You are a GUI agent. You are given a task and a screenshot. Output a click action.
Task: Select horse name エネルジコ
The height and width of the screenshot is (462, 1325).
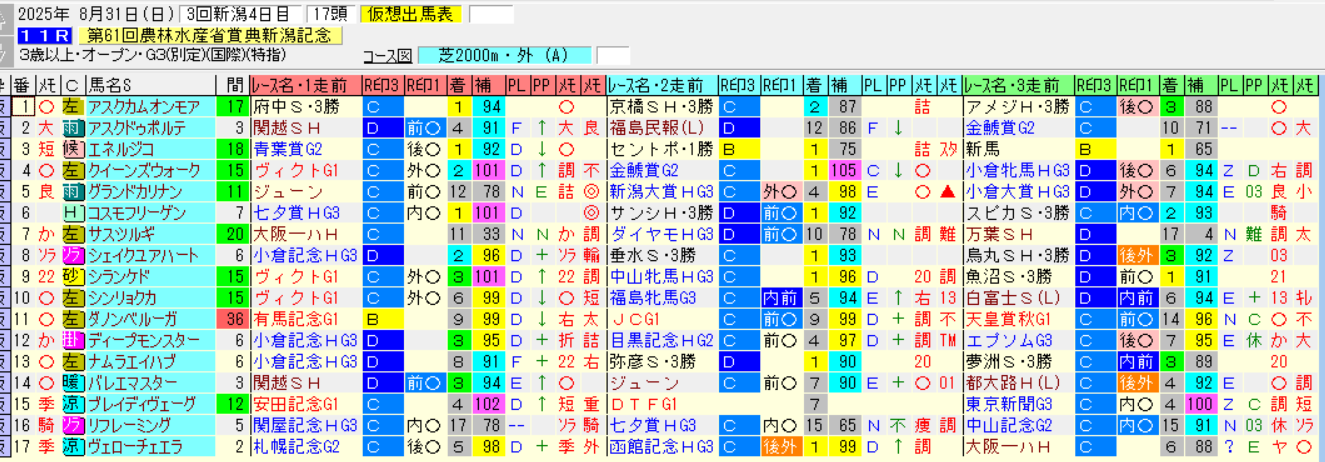pyautogui.click(x=152, y=149)
